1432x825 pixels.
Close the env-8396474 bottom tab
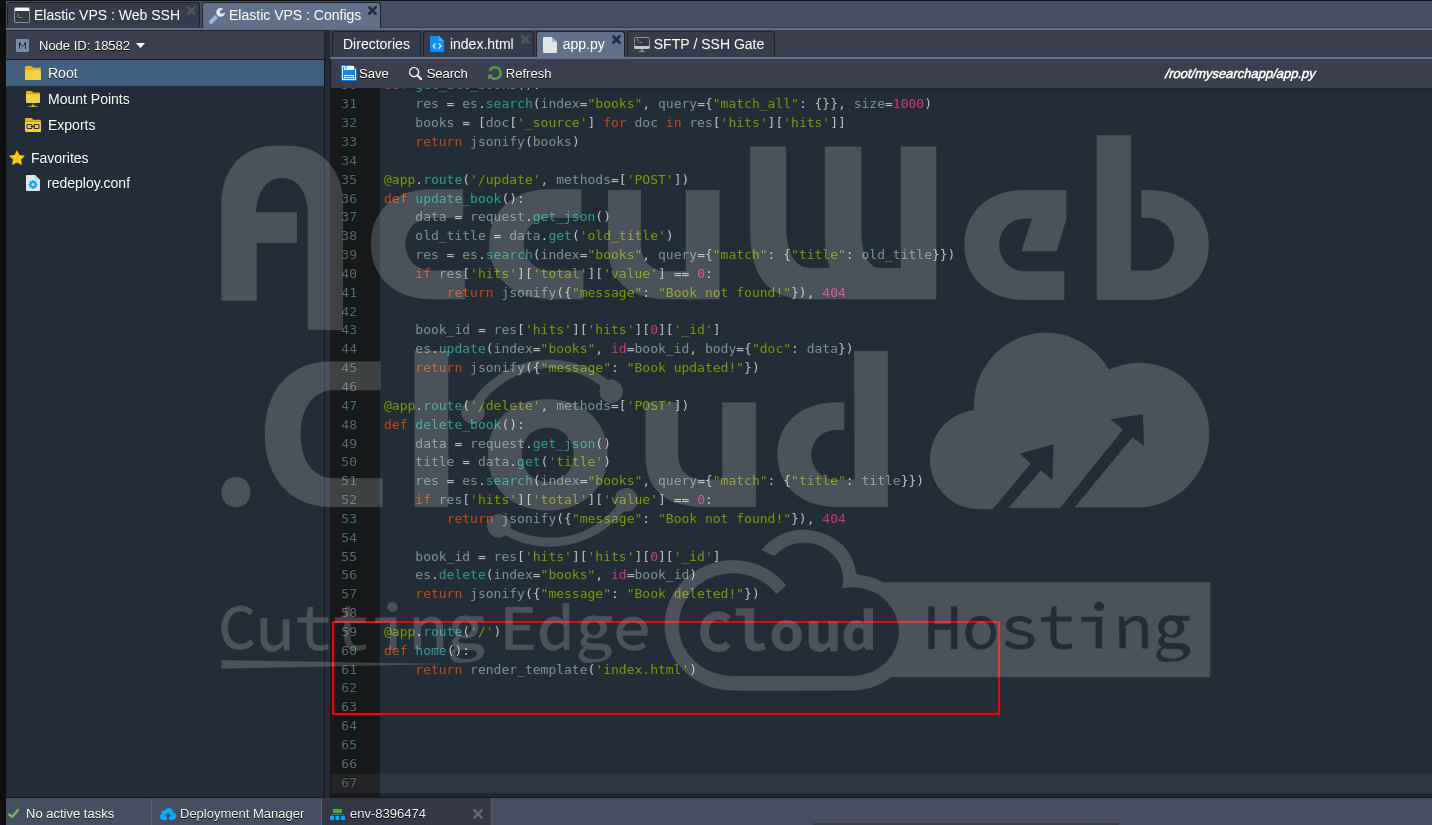[477, 814]
